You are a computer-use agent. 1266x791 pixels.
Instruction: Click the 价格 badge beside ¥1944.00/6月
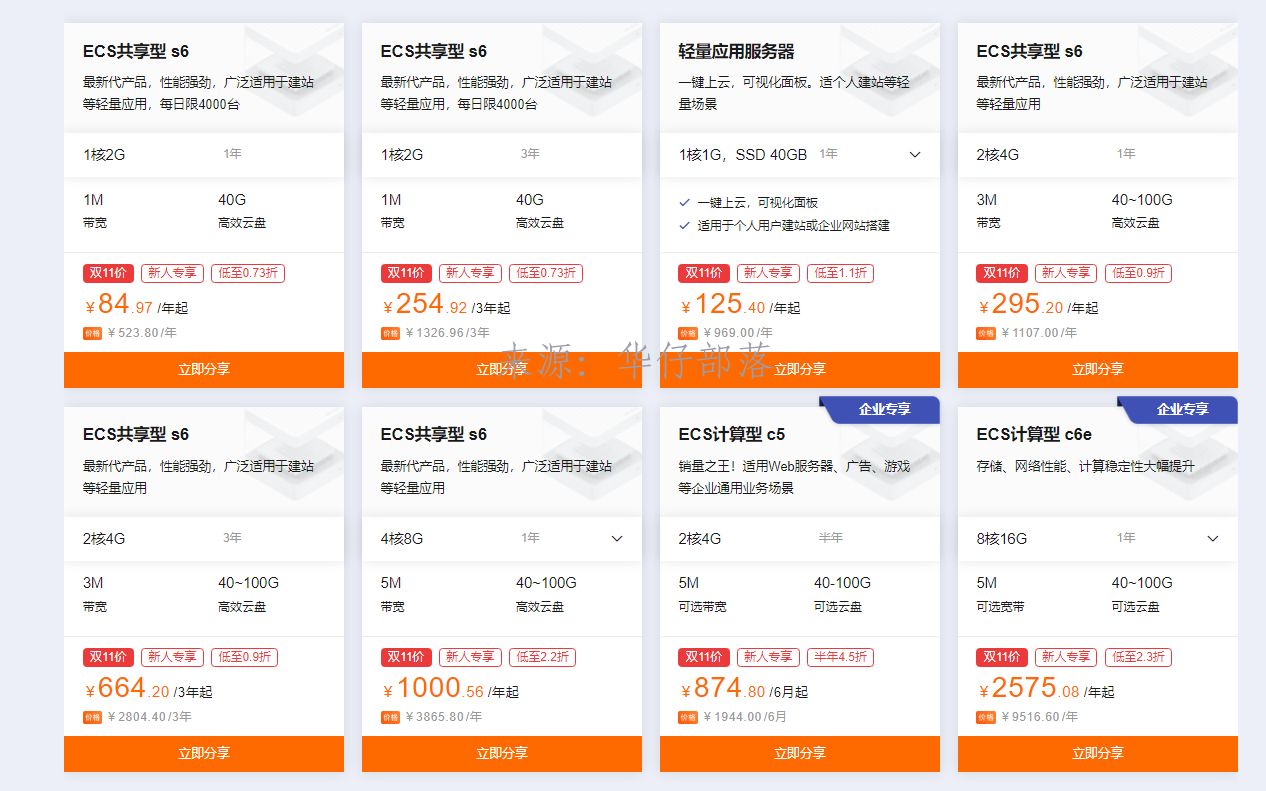688,717
